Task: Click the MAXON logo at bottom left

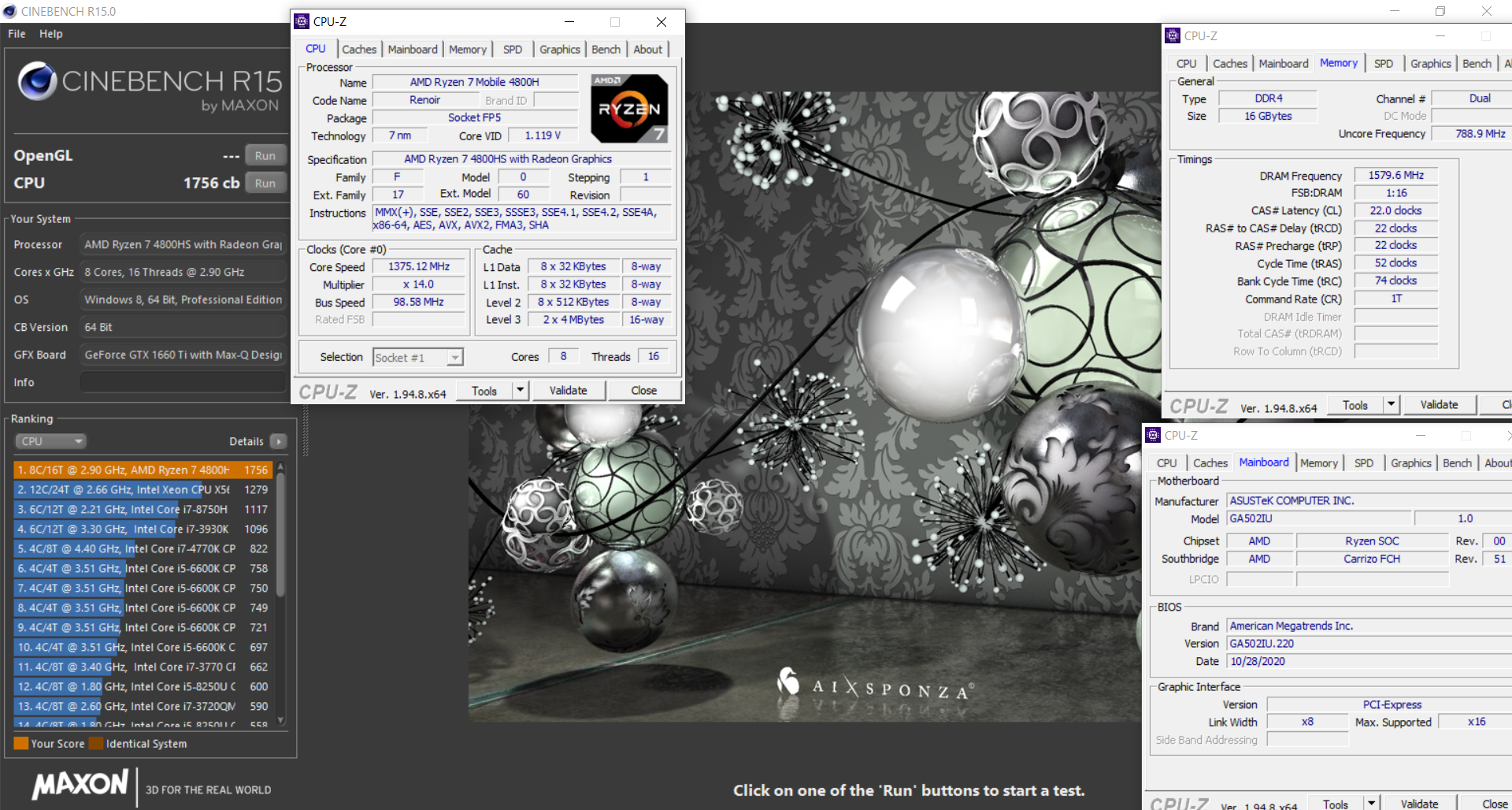Action: [x=80, y=784]
